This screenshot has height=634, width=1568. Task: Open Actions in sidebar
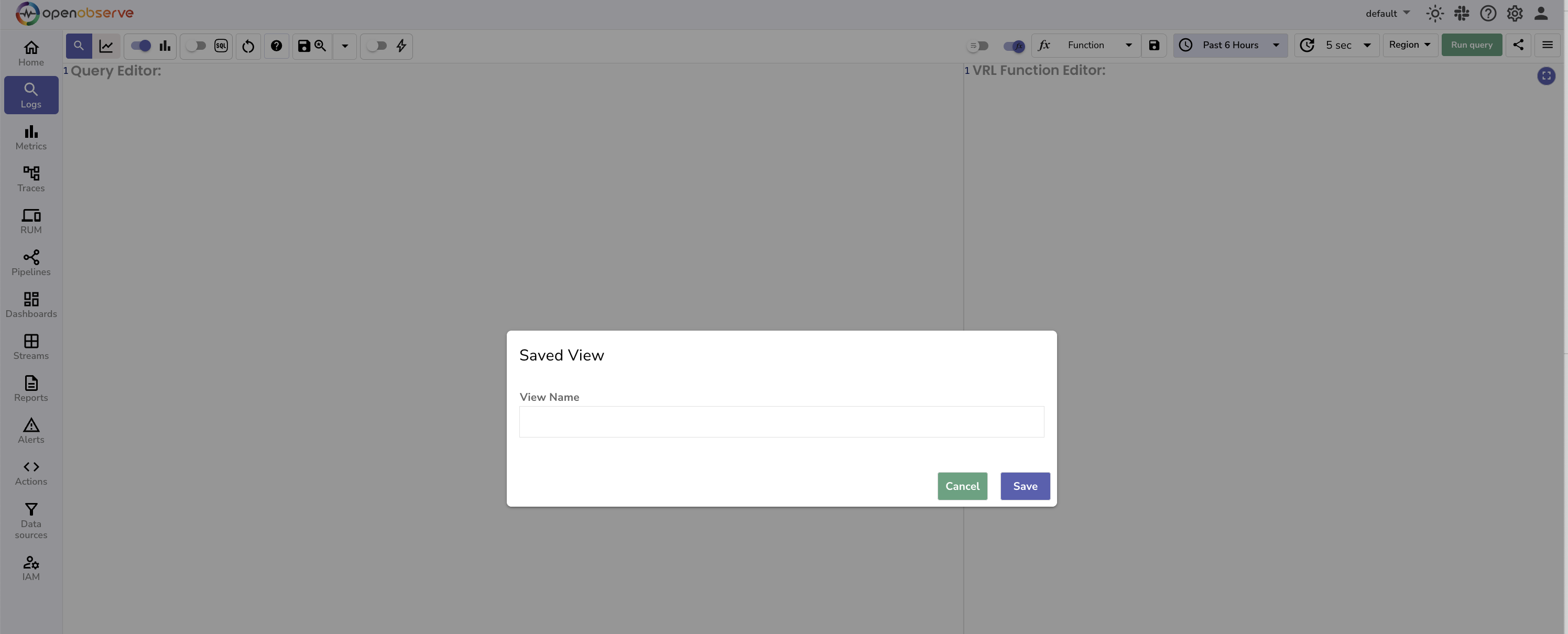pyautogui.click(x=31, y=473)
